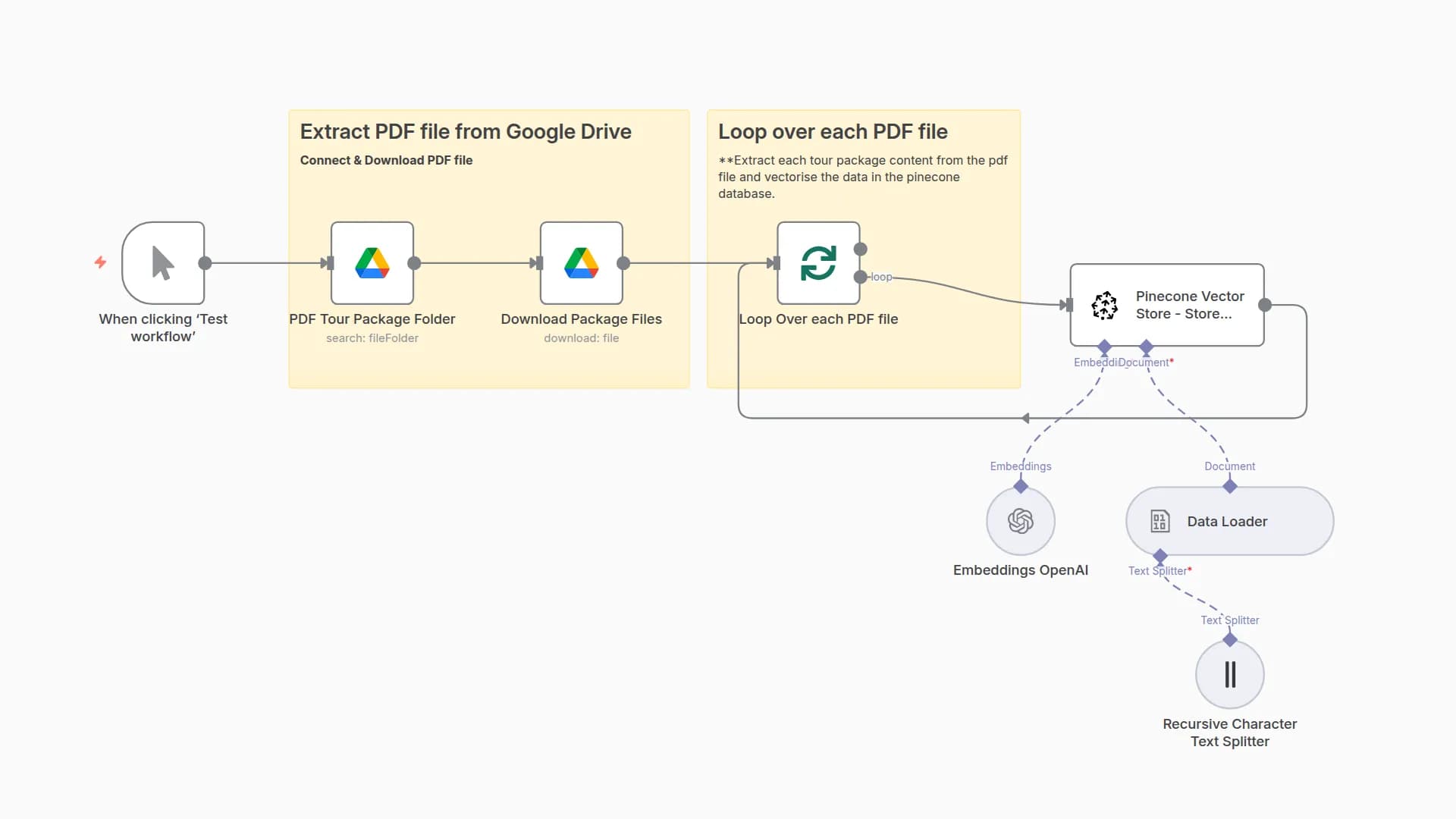The height and width of the screenshot is (819, 1456).
Task: Select the 'Loop over each PDF file' sticky title
Action: [x=833, y=132]
